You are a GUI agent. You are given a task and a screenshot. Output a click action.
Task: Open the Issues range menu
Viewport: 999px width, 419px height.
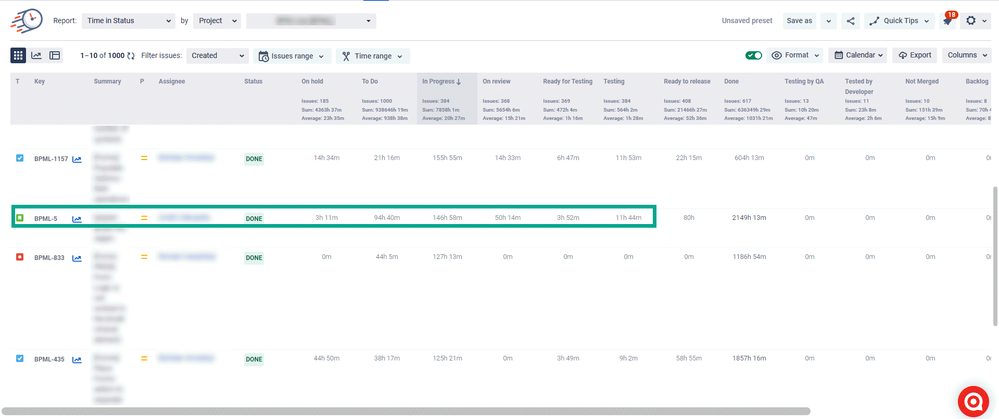(292, 56)
